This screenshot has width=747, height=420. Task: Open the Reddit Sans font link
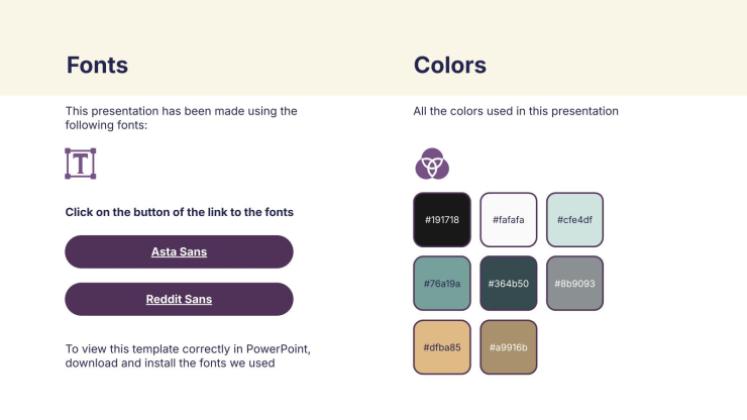[x=179, y=299]
